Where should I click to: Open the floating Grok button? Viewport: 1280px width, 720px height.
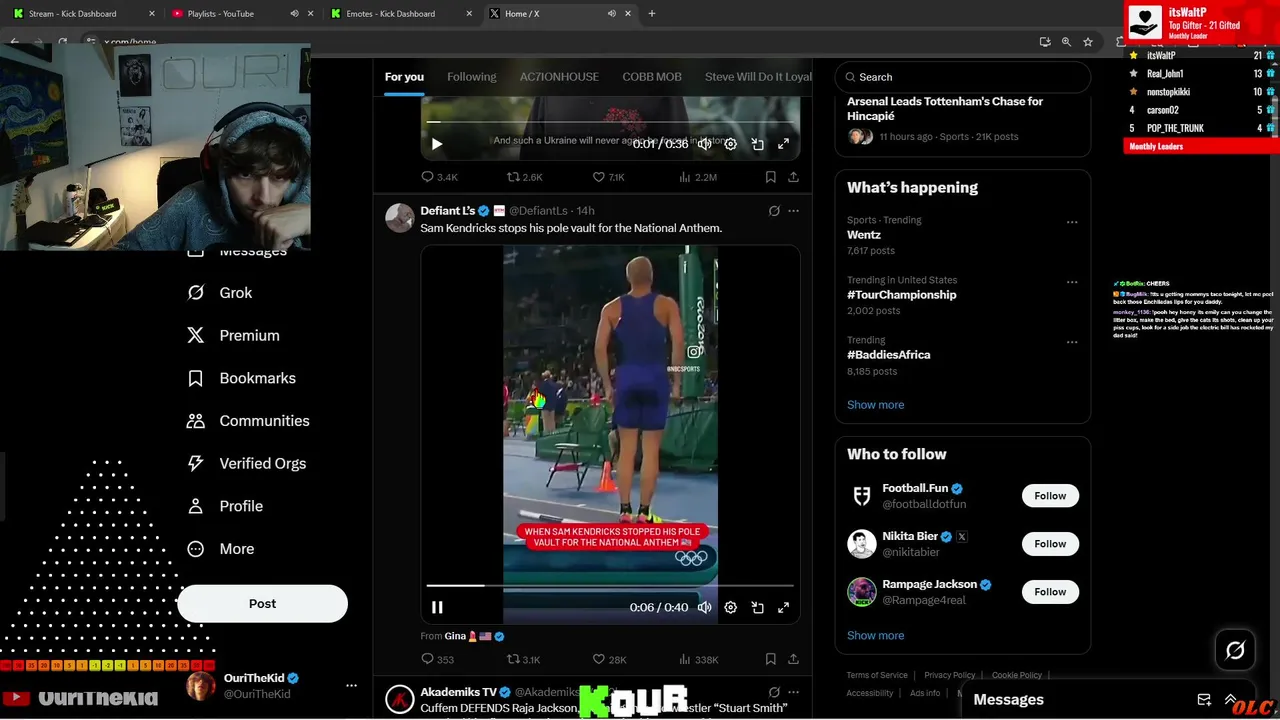coord(1235,651)
